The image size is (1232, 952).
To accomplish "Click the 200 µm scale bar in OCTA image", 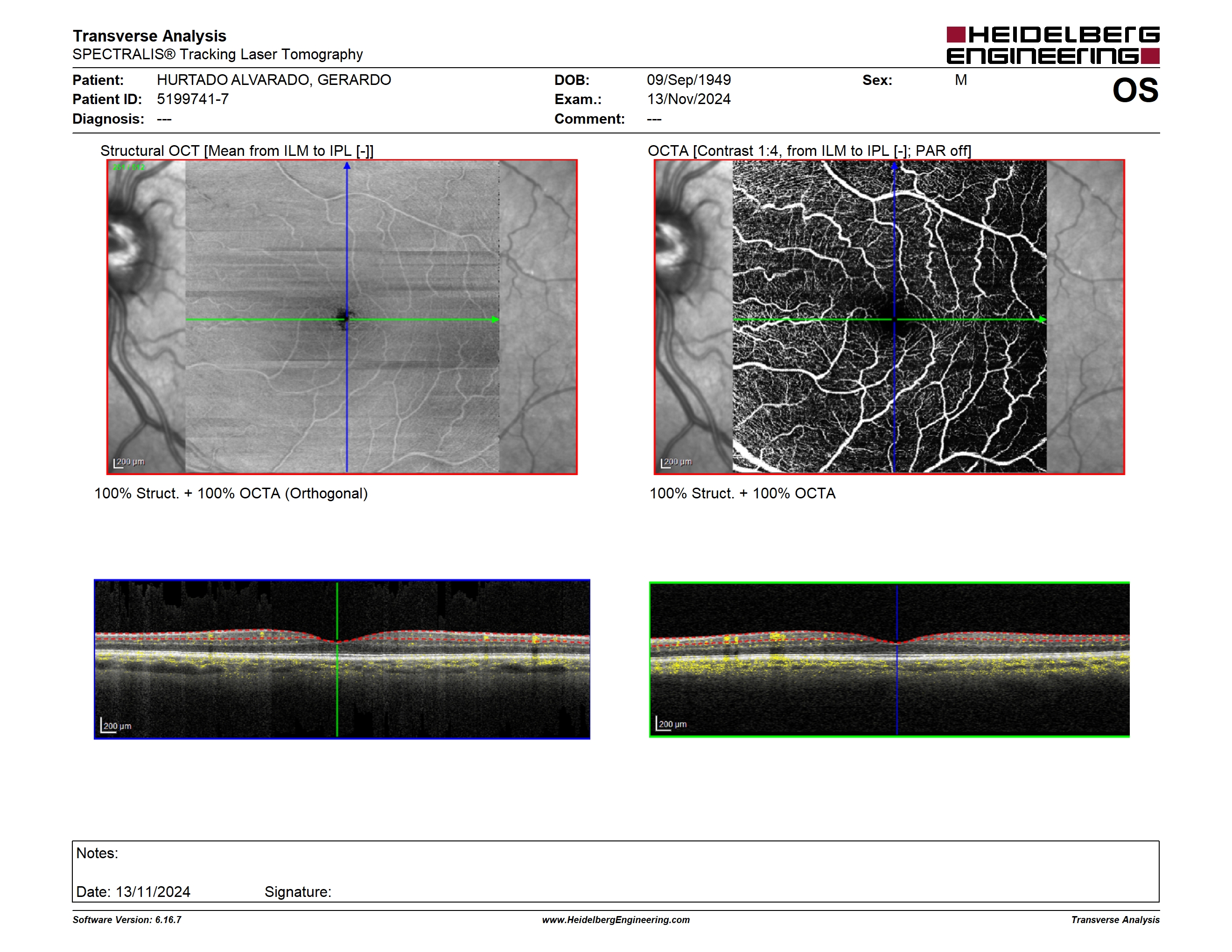I will 676,462.
